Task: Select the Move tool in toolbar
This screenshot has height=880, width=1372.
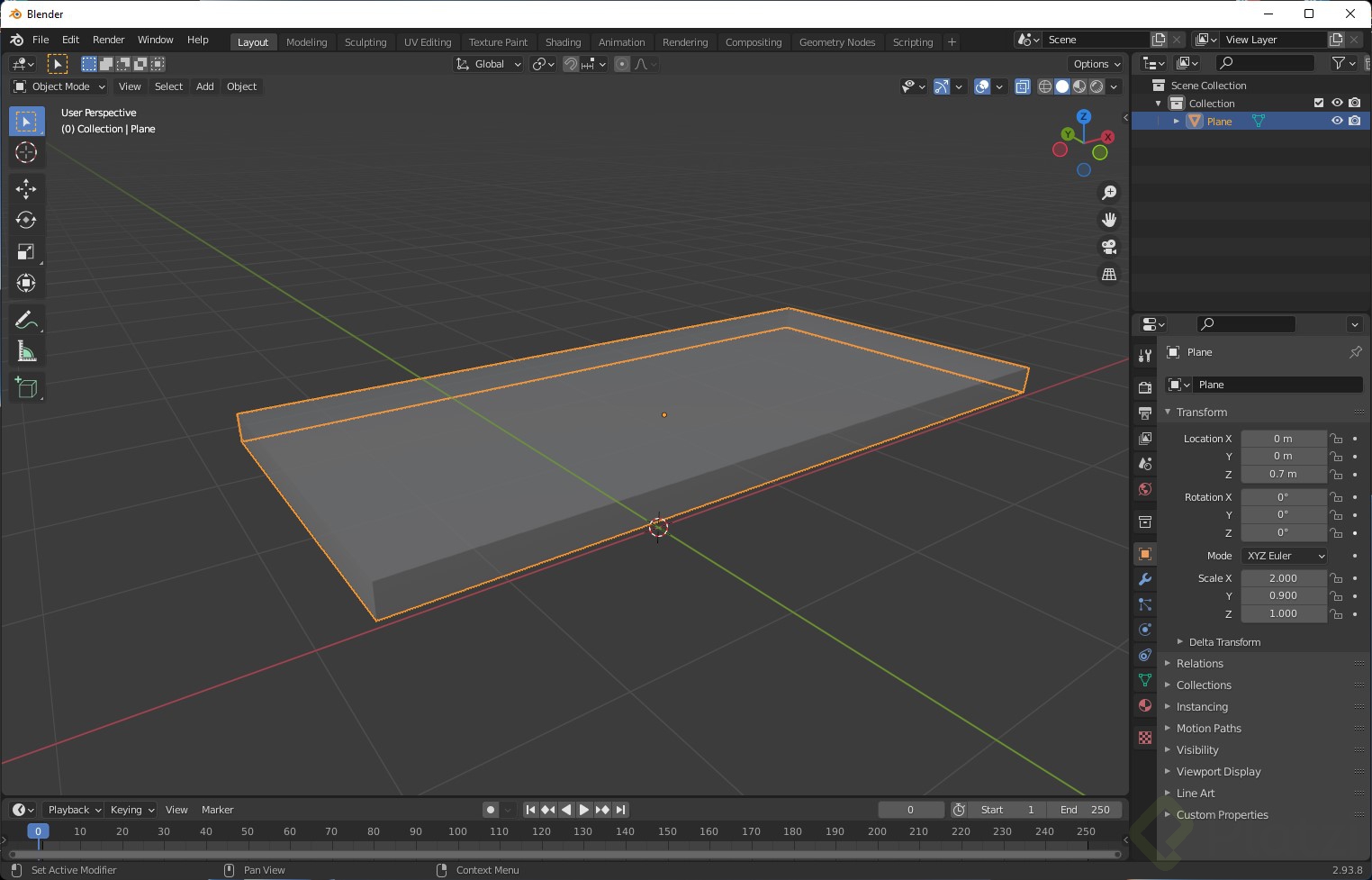Action: (x=26, y=188)
